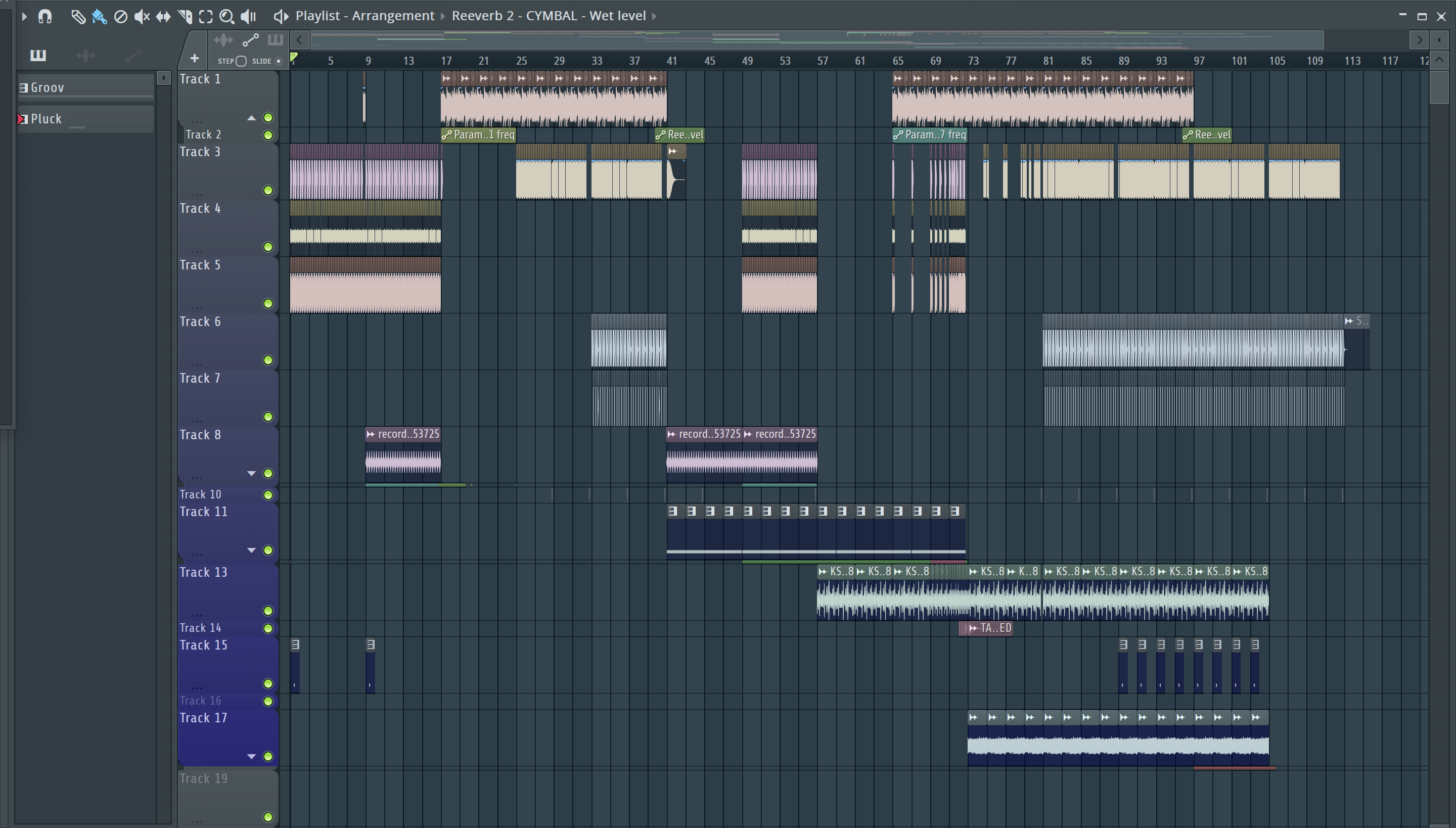
Task: Mute Track 17 with its green light
Action: point(268,756)
